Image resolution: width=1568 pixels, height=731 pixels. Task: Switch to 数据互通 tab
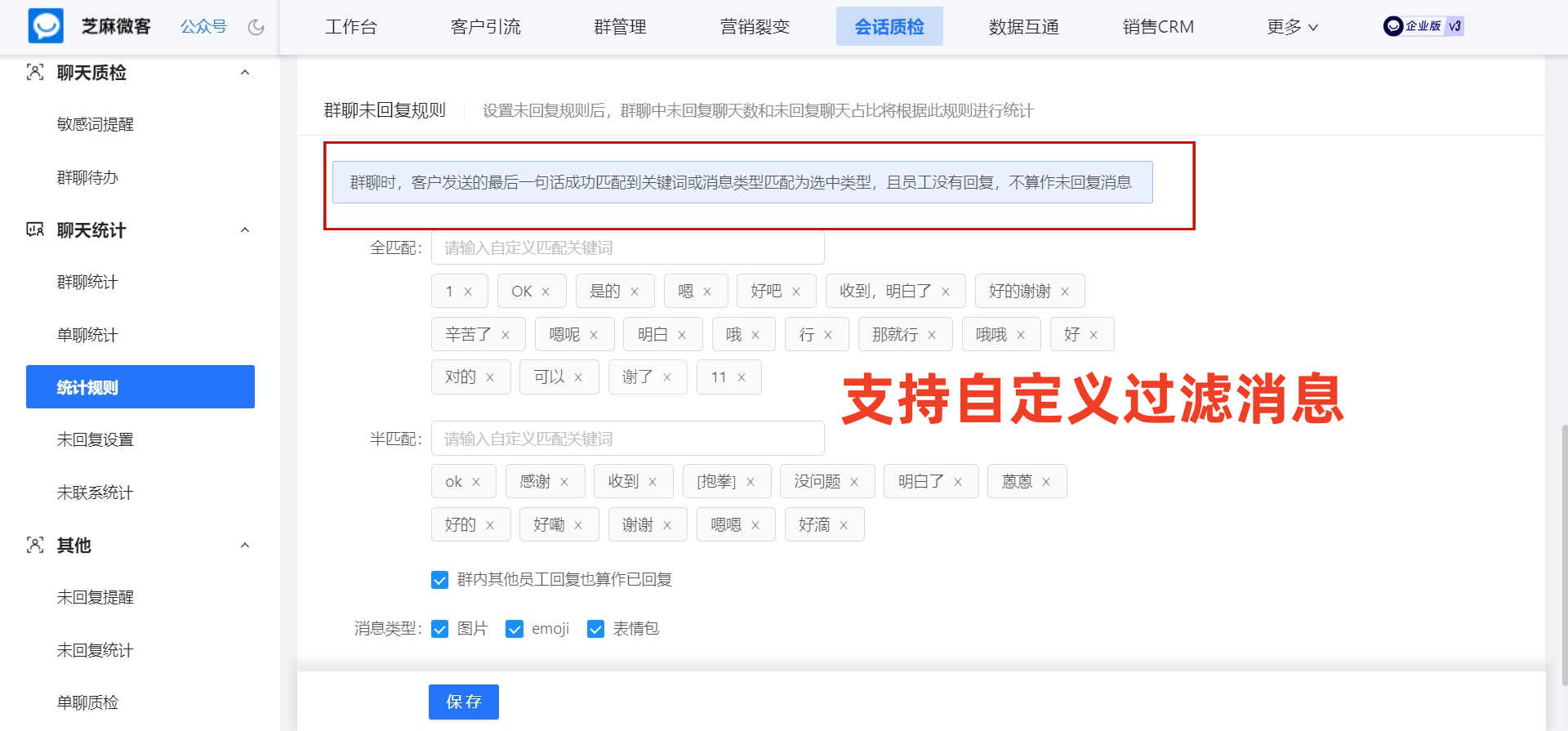1024,27
